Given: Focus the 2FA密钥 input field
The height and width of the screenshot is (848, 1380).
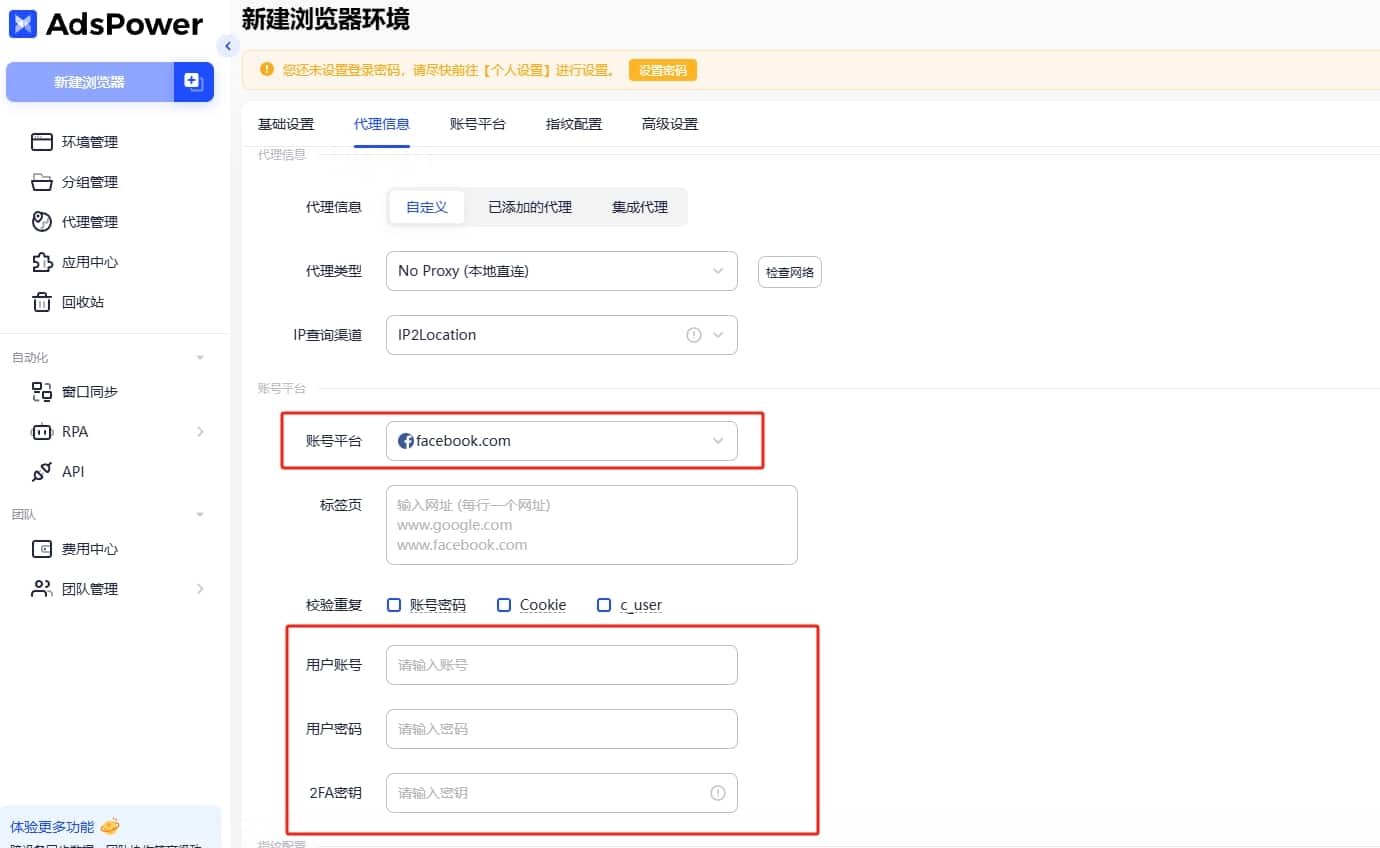Looking at the screenshot, I should tap(562, 793).
